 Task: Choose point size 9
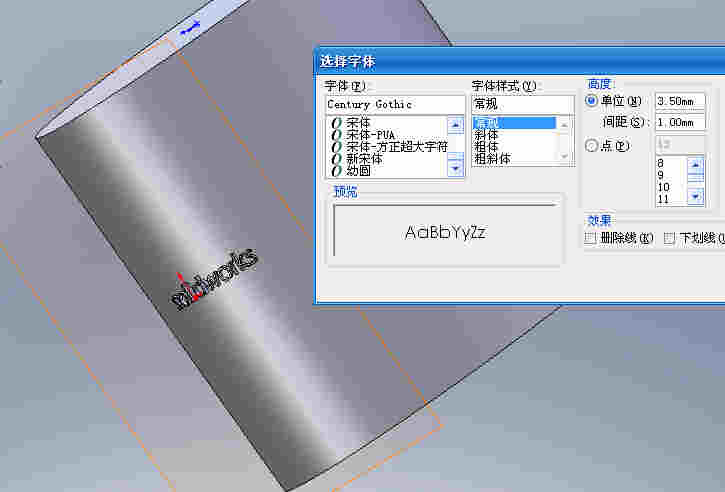pos(661,175)
